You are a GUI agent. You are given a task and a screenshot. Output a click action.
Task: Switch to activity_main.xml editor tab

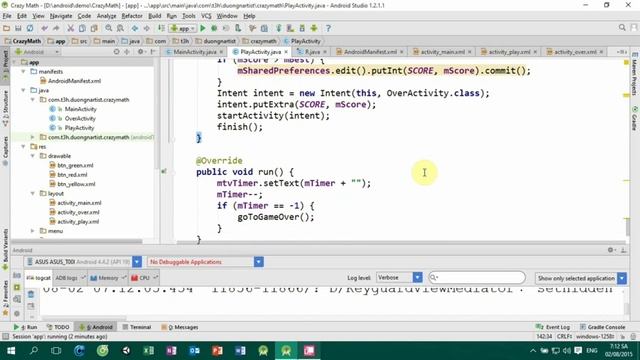[x=442, y=52]
